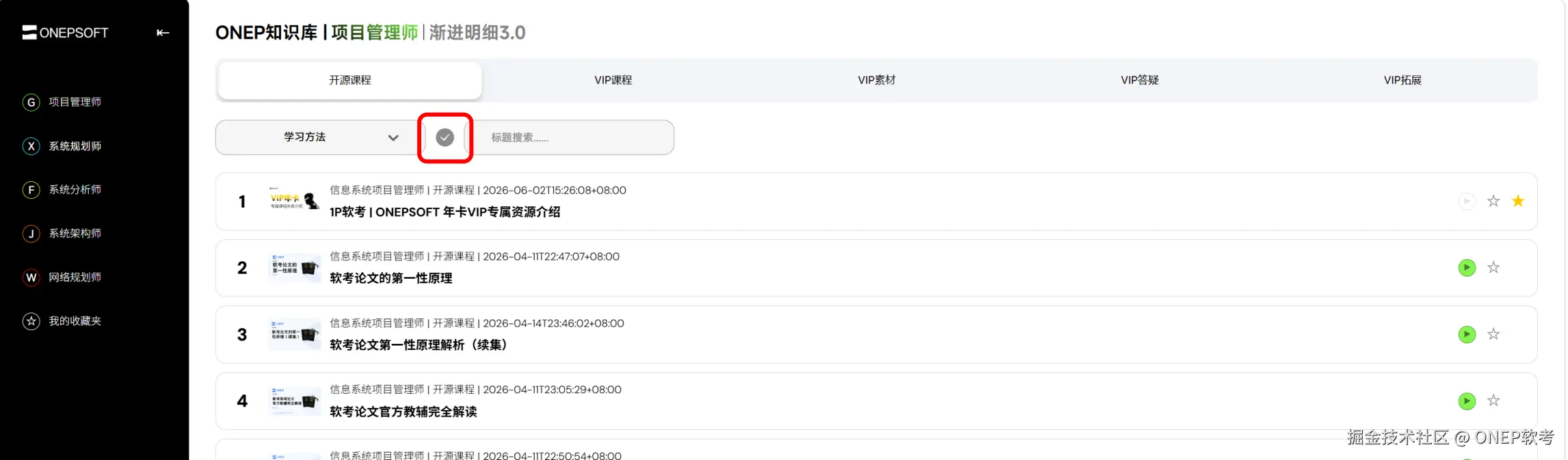Switch to the VIP课程 tab
The image size is (1568, 460).
[613, 80]
